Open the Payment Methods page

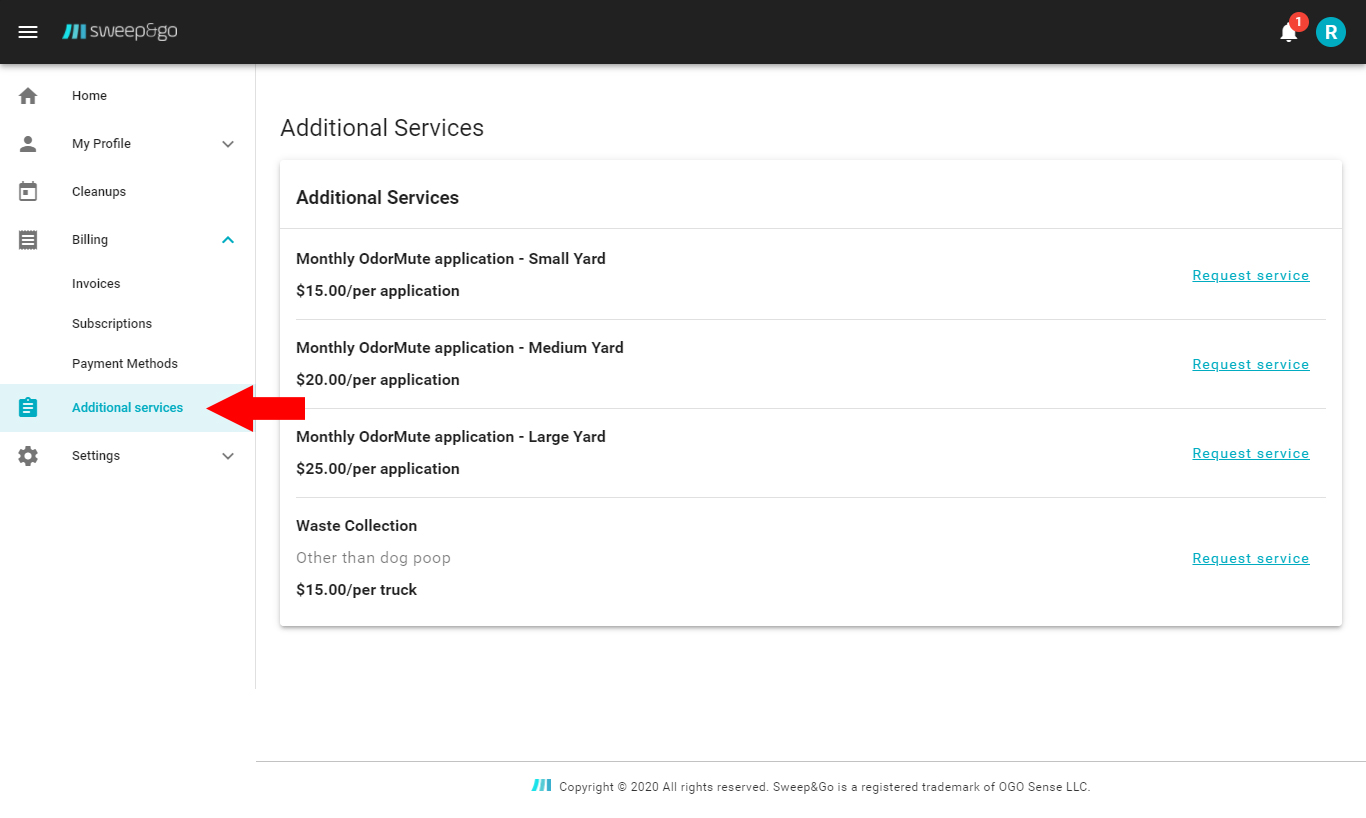click(x=125, y=363)
